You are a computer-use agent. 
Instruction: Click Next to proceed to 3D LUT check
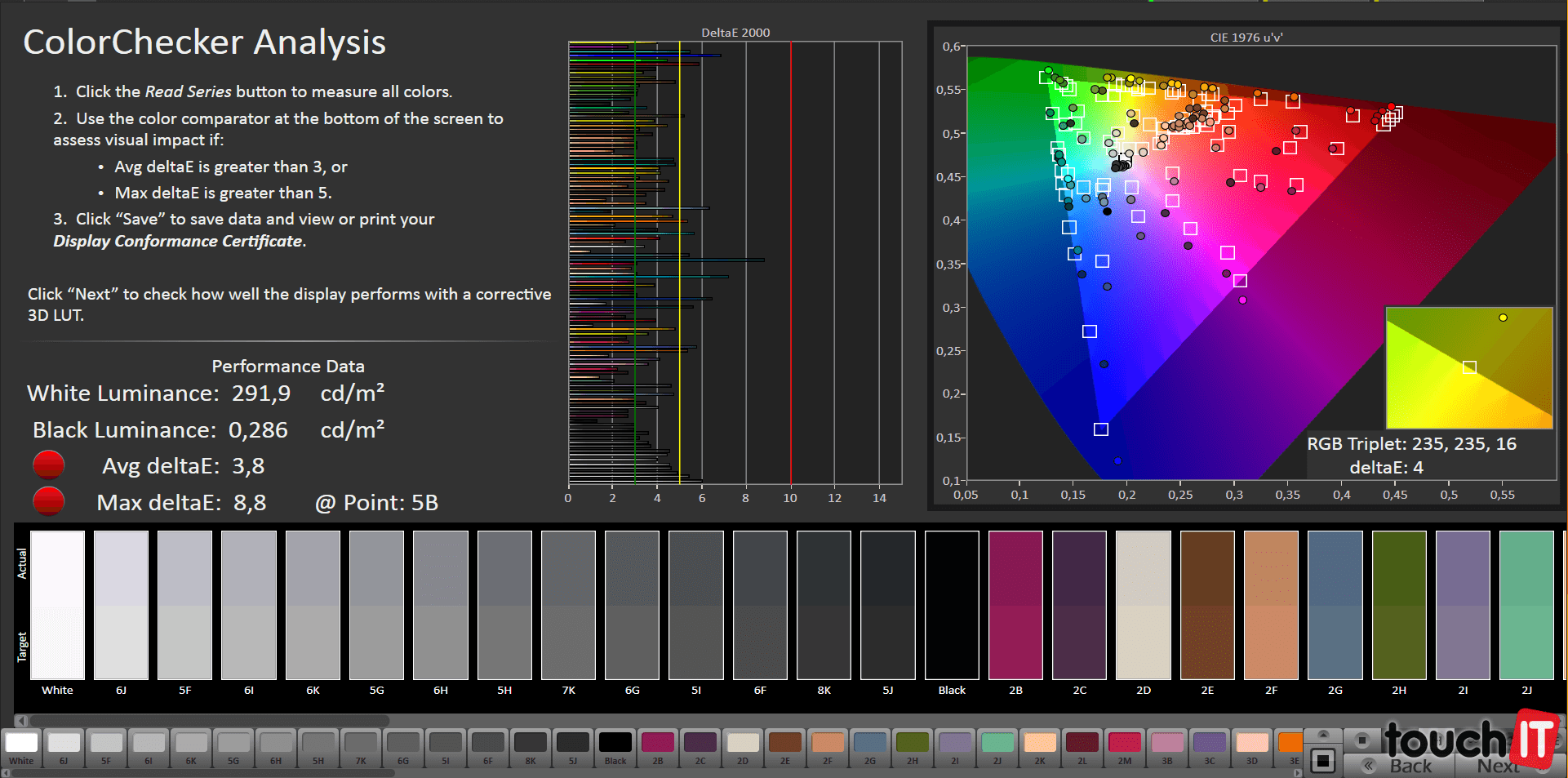(x=1498, y=766)
